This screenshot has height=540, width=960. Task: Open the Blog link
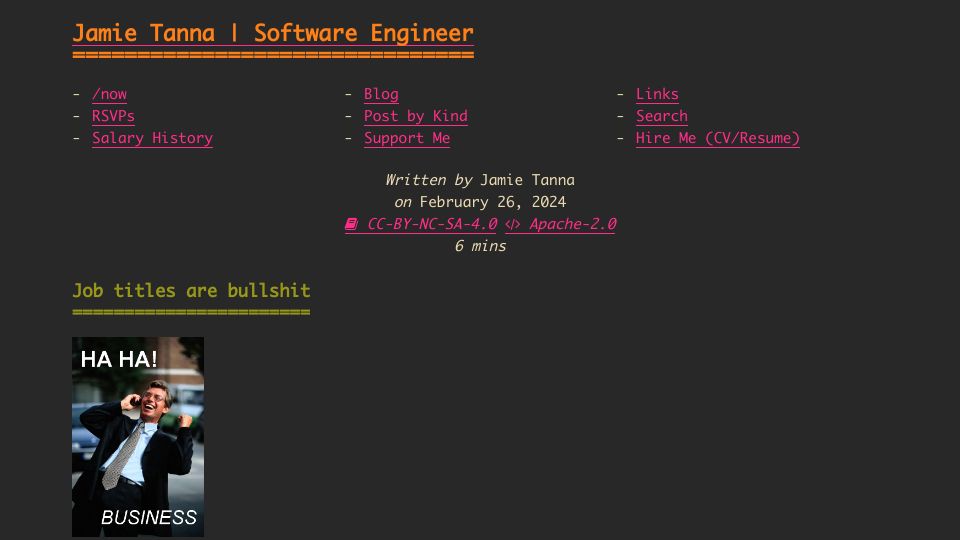[x=381, y=94]
